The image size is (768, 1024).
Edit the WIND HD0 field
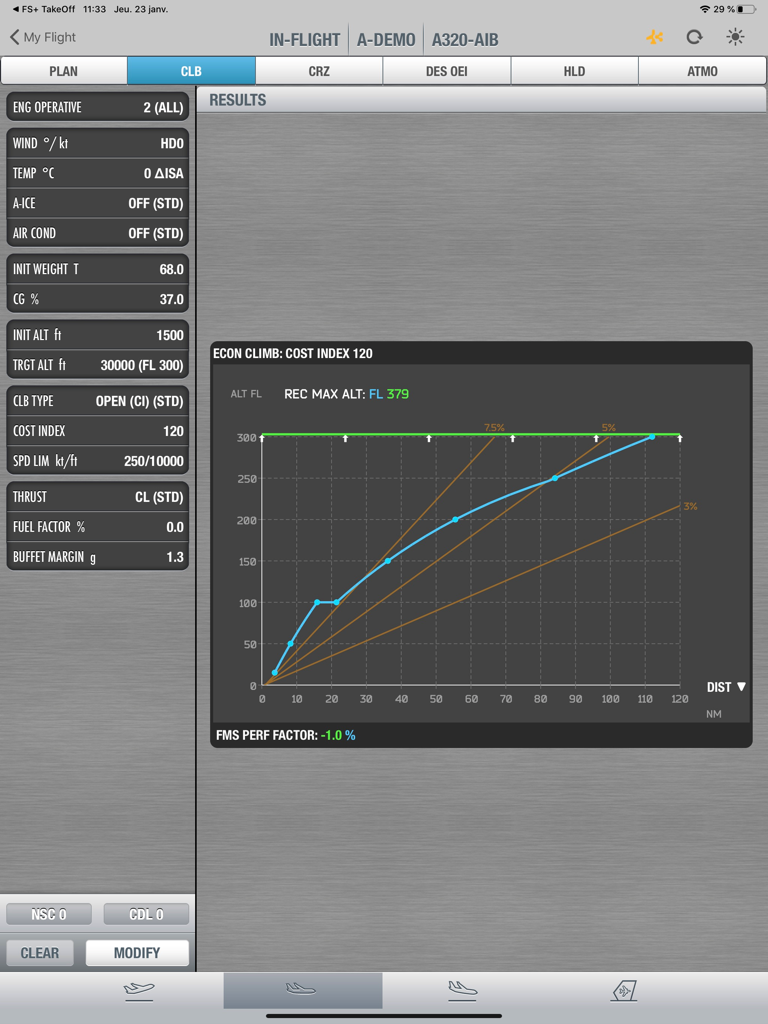pyautogui.click(x=98, y=143)
